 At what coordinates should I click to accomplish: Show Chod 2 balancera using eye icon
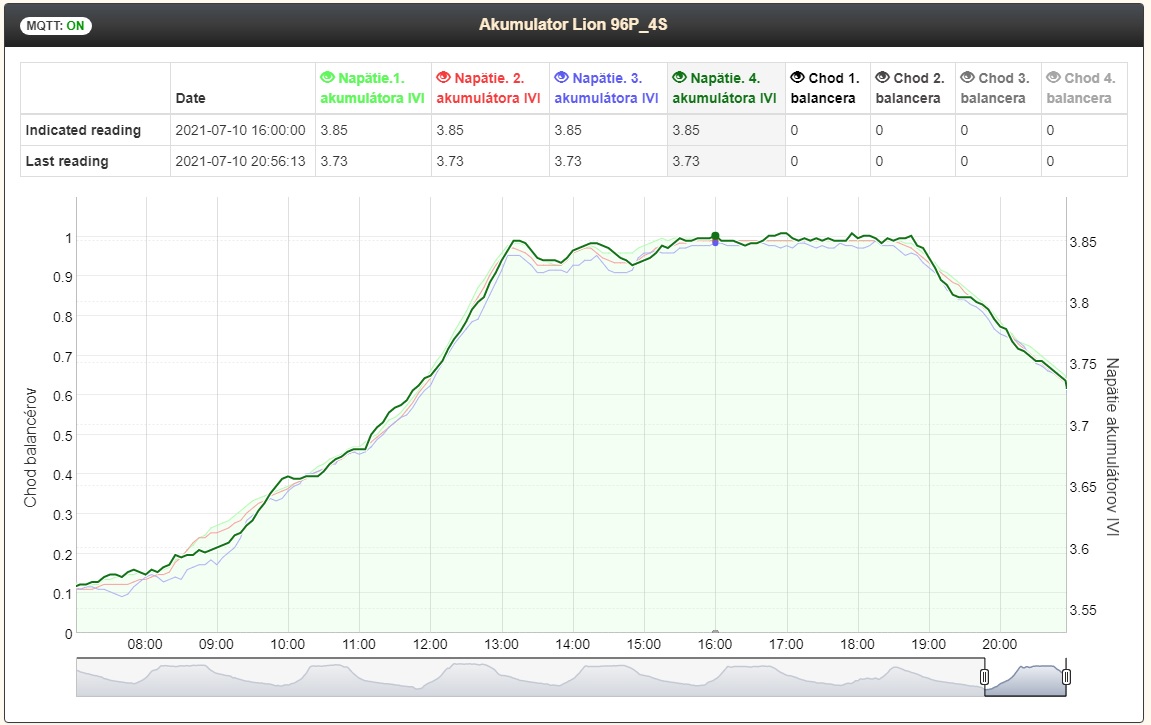882,77
